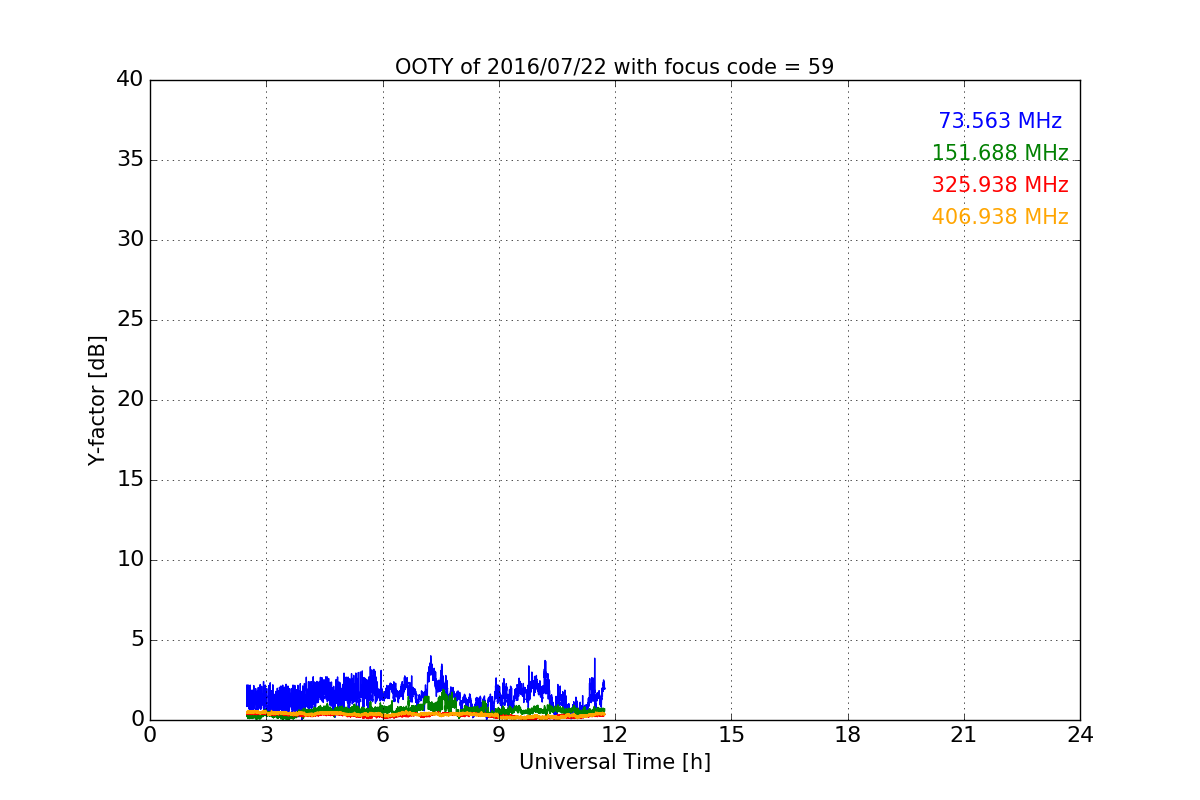The height and width of the screenshot is (800, 1200).
Task: Click the x-axis tick label '9'
Action: point(498,735)
